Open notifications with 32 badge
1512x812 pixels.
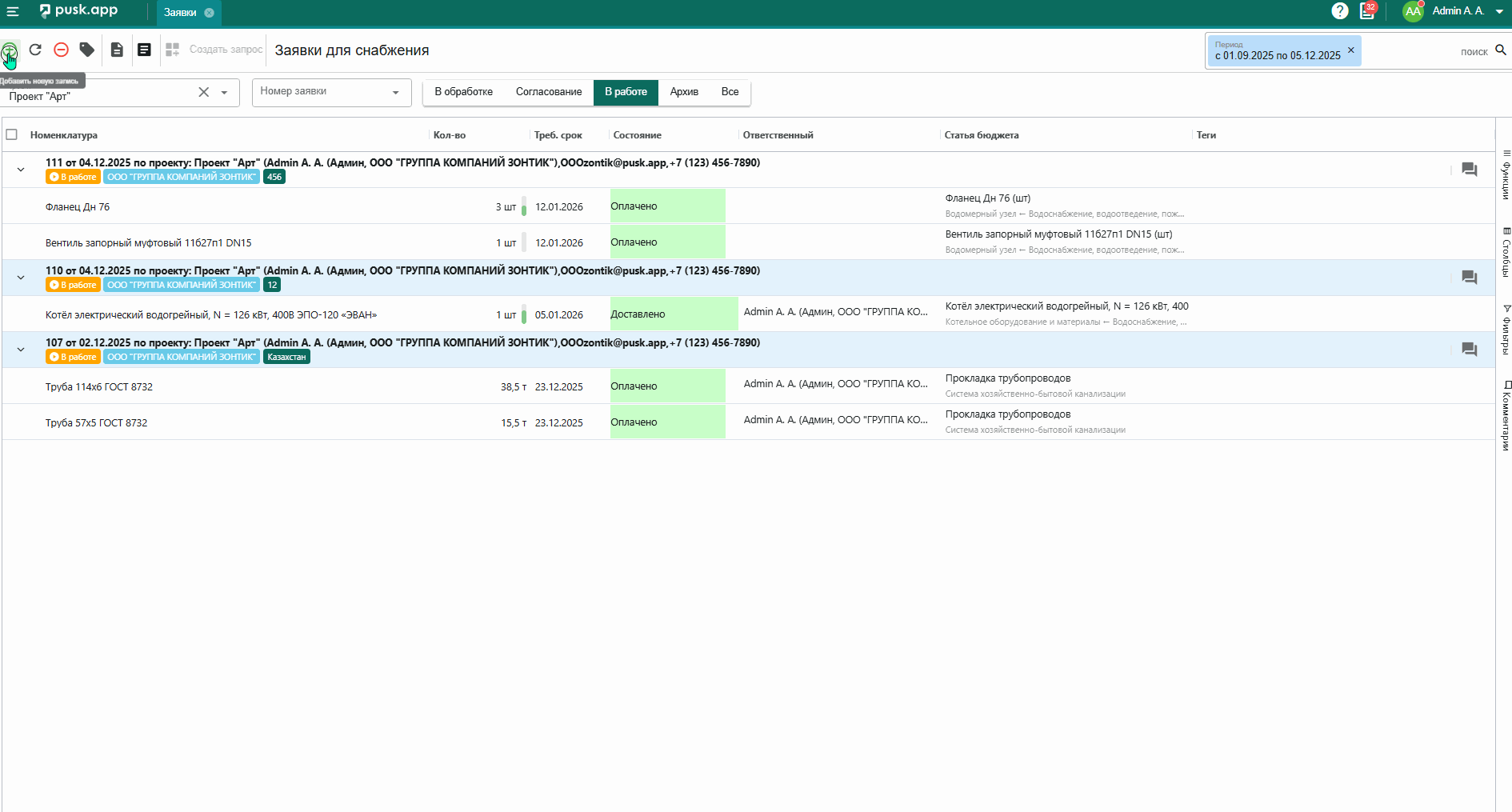1367,11
